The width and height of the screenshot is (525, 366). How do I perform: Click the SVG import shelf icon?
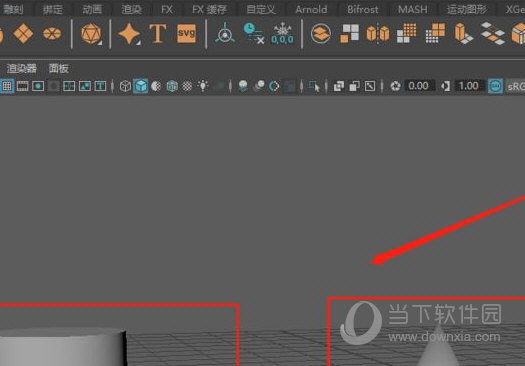pos(186,33)
